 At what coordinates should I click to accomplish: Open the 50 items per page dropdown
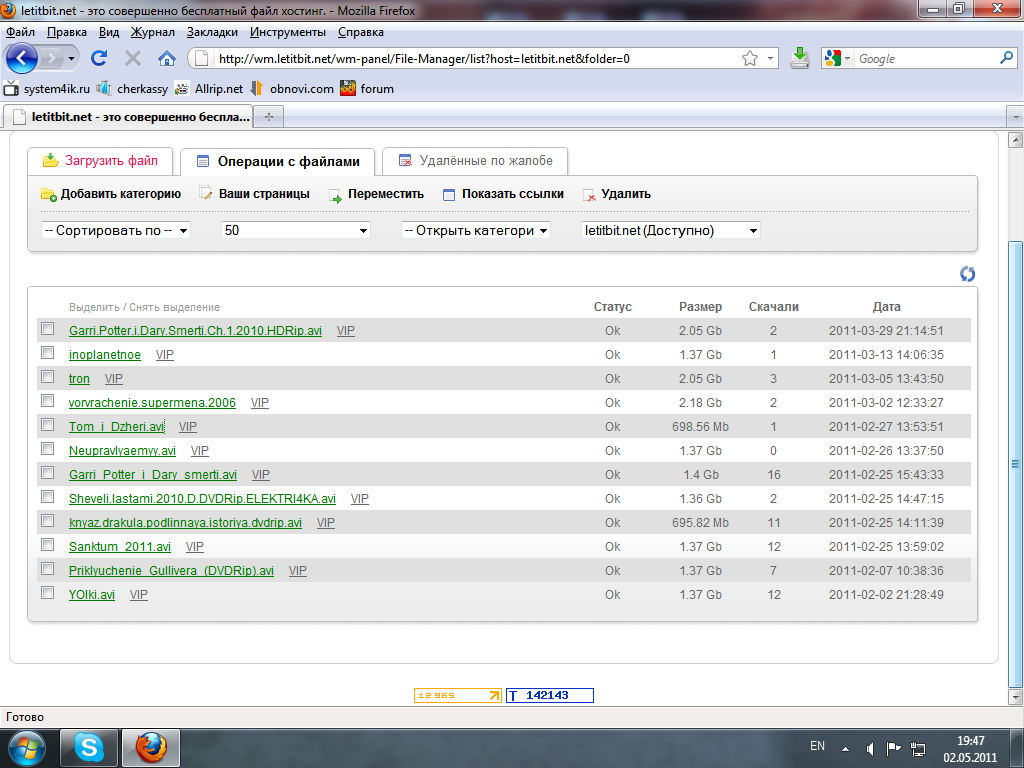pos(296,231)
